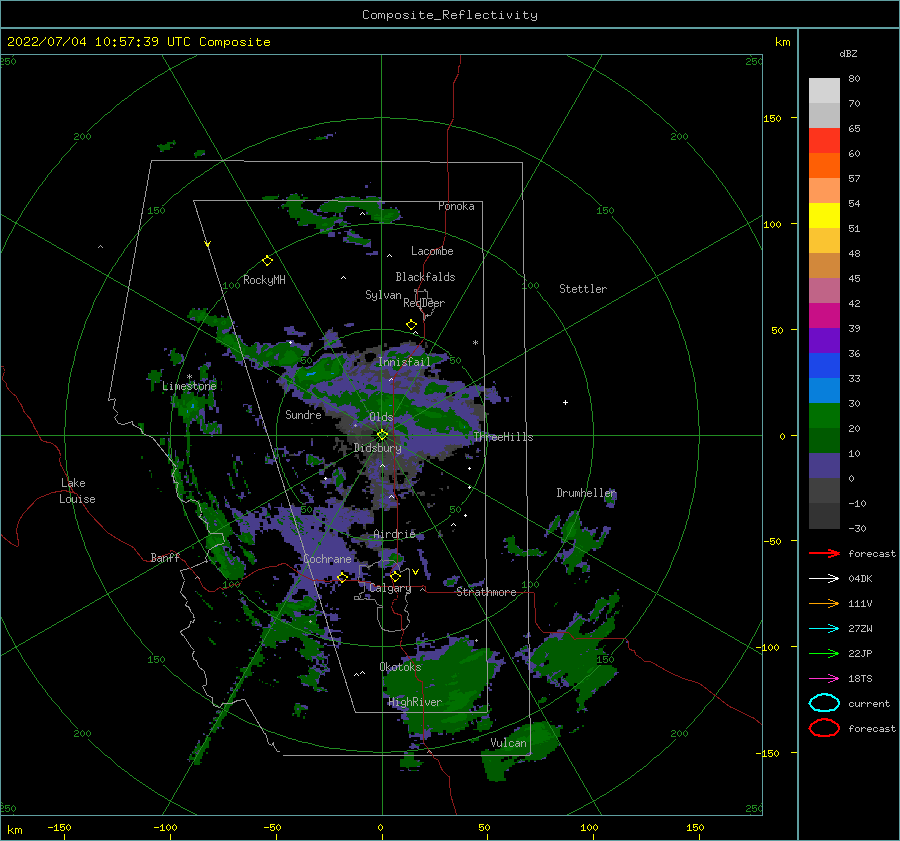Click the red forecast arrow legend icon
Screen dimensions: 900x841
[824, 553]
